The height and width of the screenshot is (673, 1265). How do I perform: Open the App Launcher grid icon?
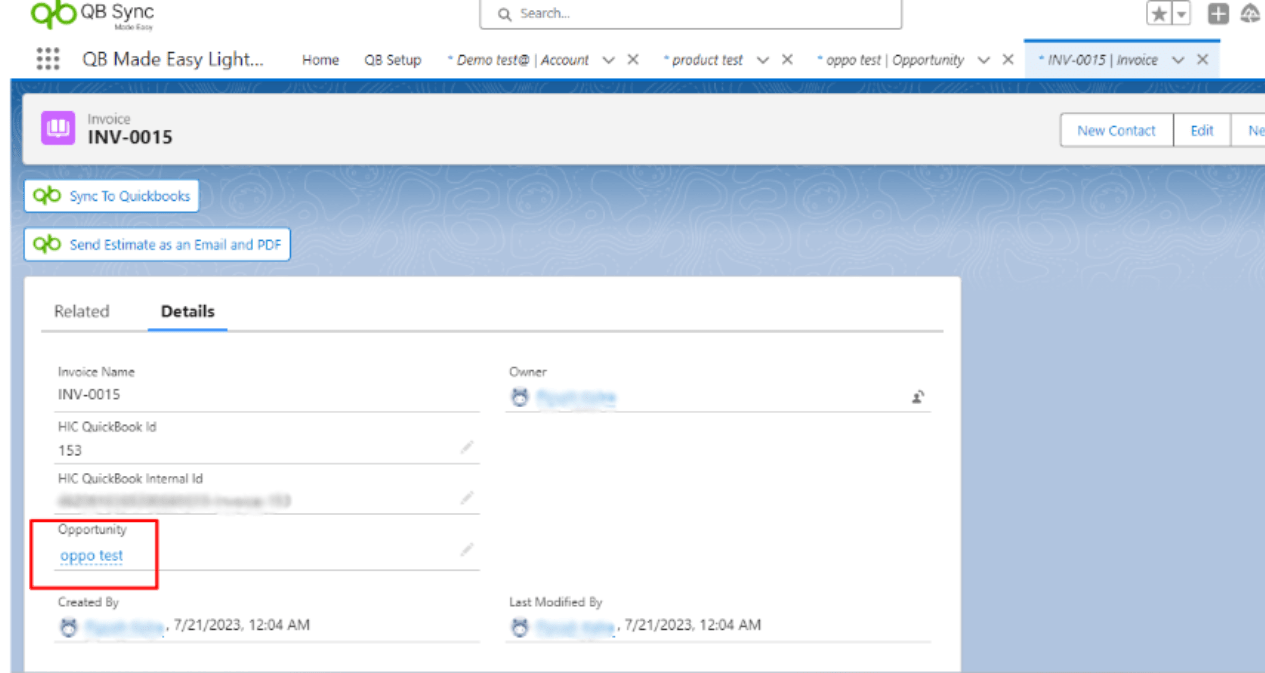(x=47, y=60)
